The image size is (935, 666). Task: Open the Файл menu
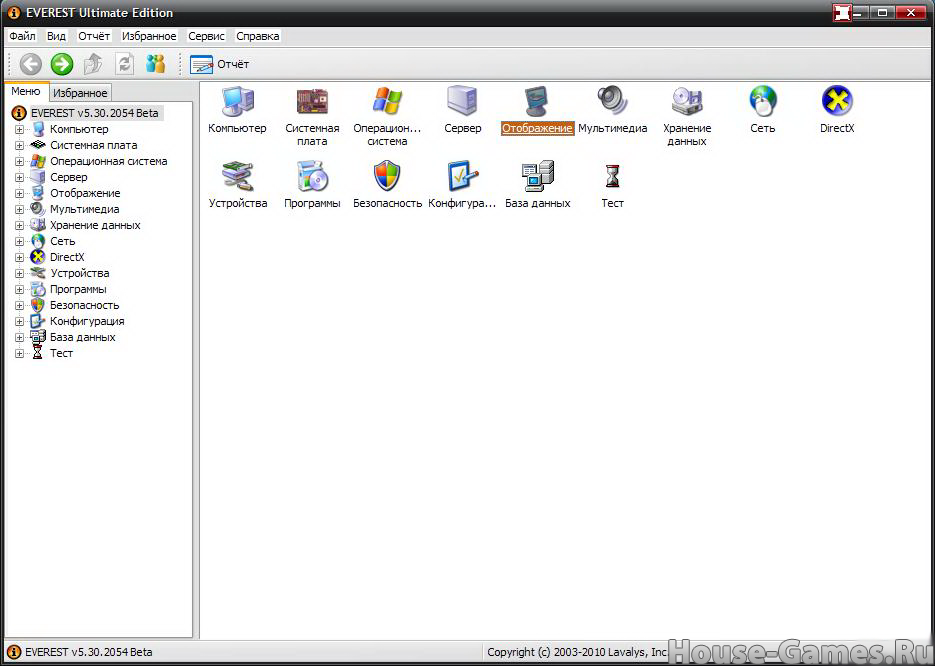click(22, 36)
